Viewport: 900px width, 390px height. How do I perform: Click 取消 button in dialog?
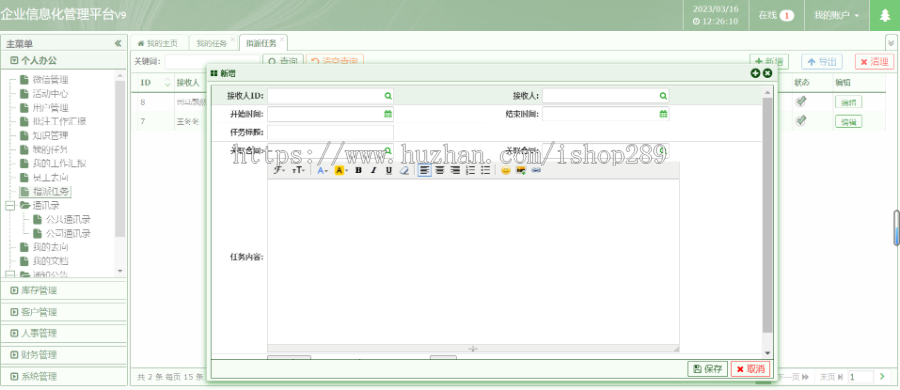tap(750, 369)
